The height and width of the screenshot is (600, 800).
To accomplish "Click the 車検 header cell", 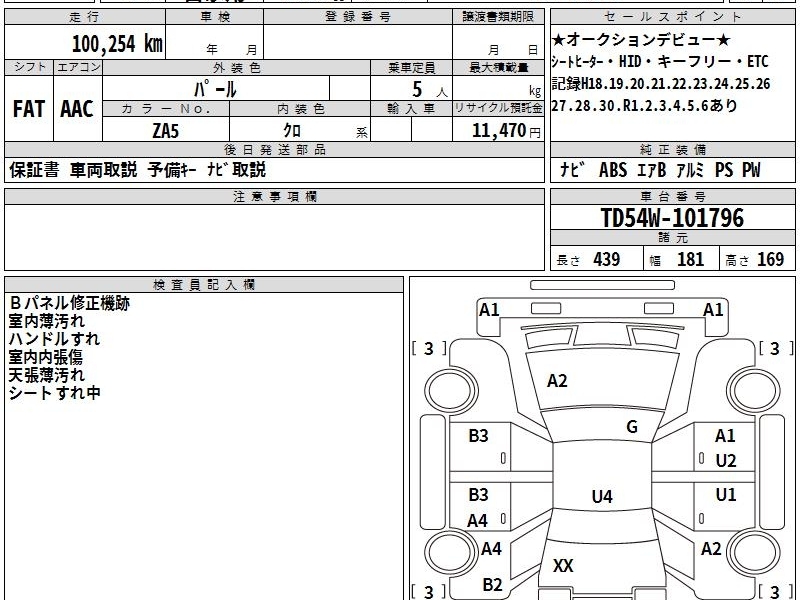I will (215, 17).
